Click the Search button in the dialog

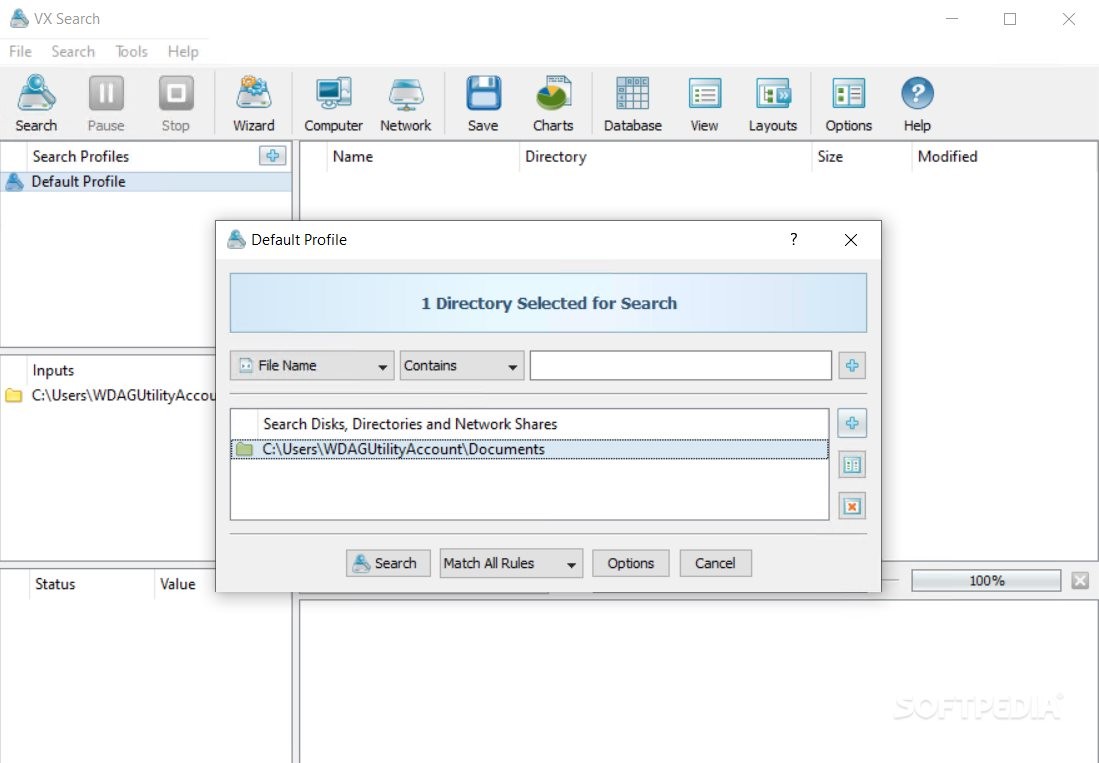388,563
